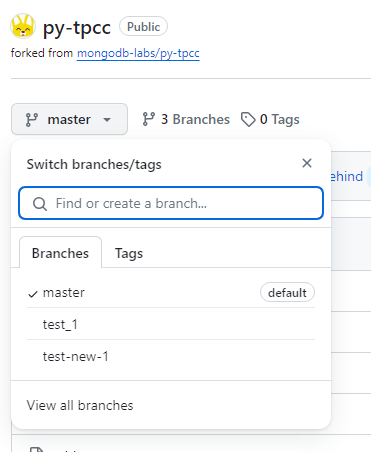
Task: Click the 3 Branches link
Action: tap(186, 119)
